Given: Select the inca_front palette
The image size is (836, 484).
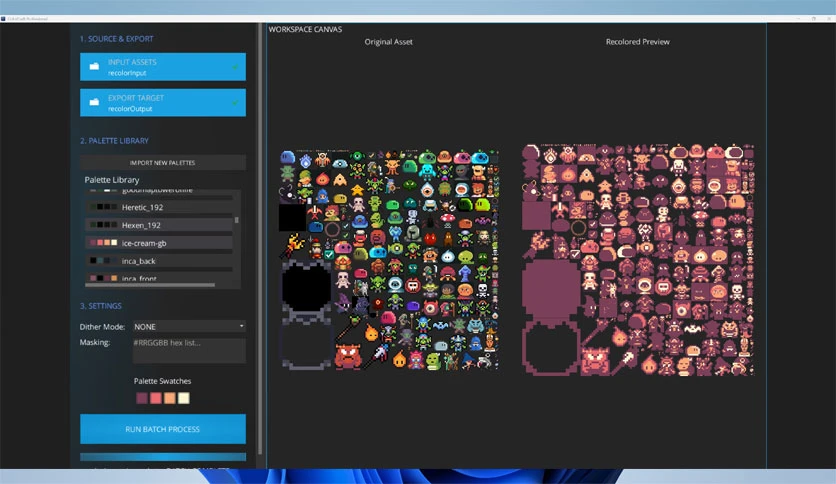Looking at the screenshot, I should [x=159, y=277].
